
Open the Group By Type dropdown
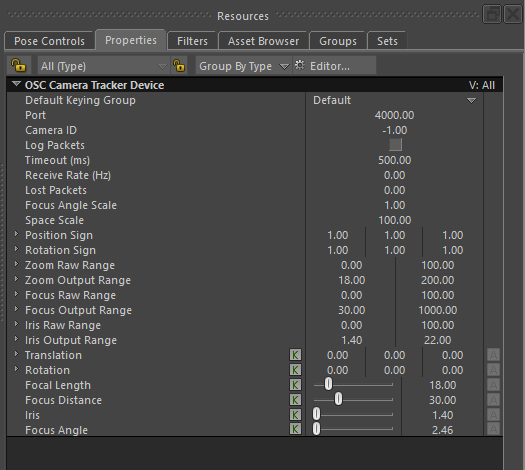coord(243,66)
